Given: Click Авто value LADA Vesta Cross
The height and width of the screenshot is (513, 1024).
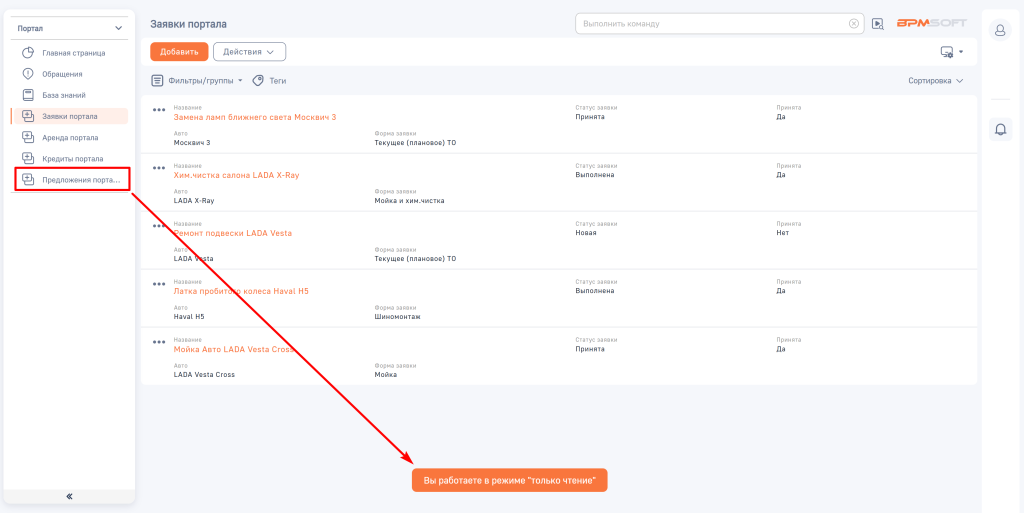Looking at the screenshot, I should [x=204, y=375].
